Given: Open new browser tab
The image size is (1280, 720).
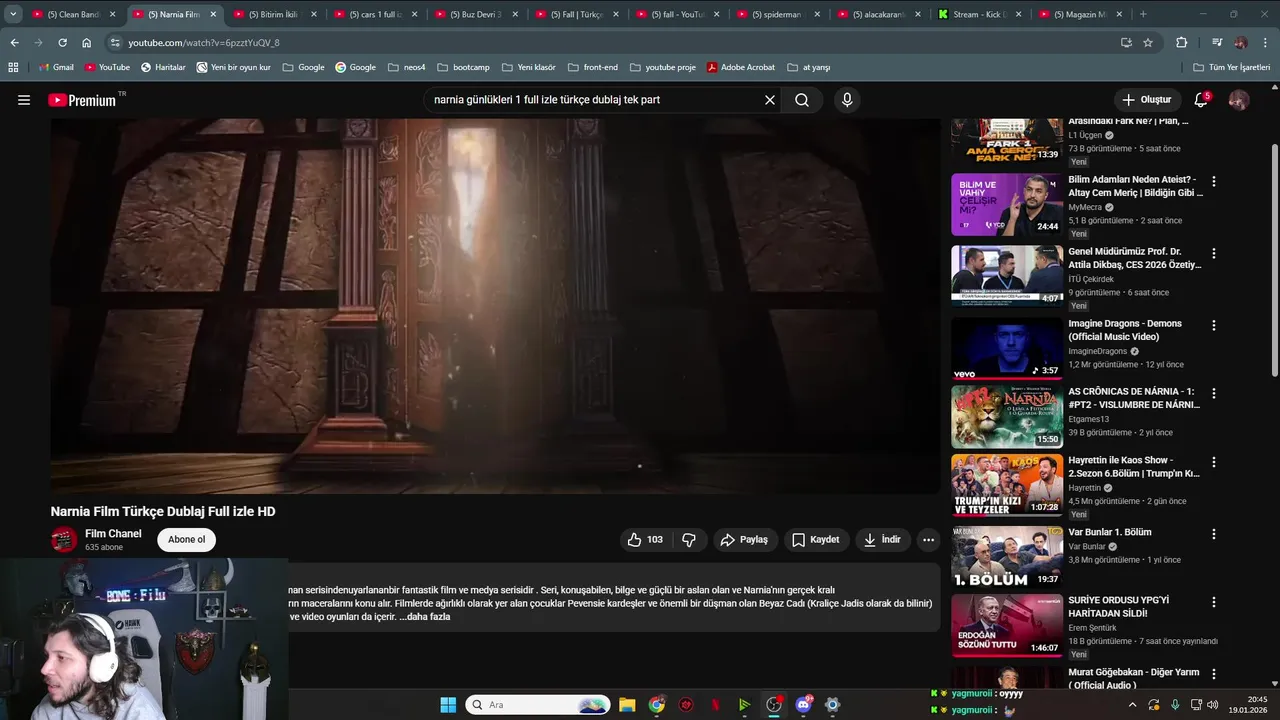Looking at the screenshot, I should point(1143,14).
